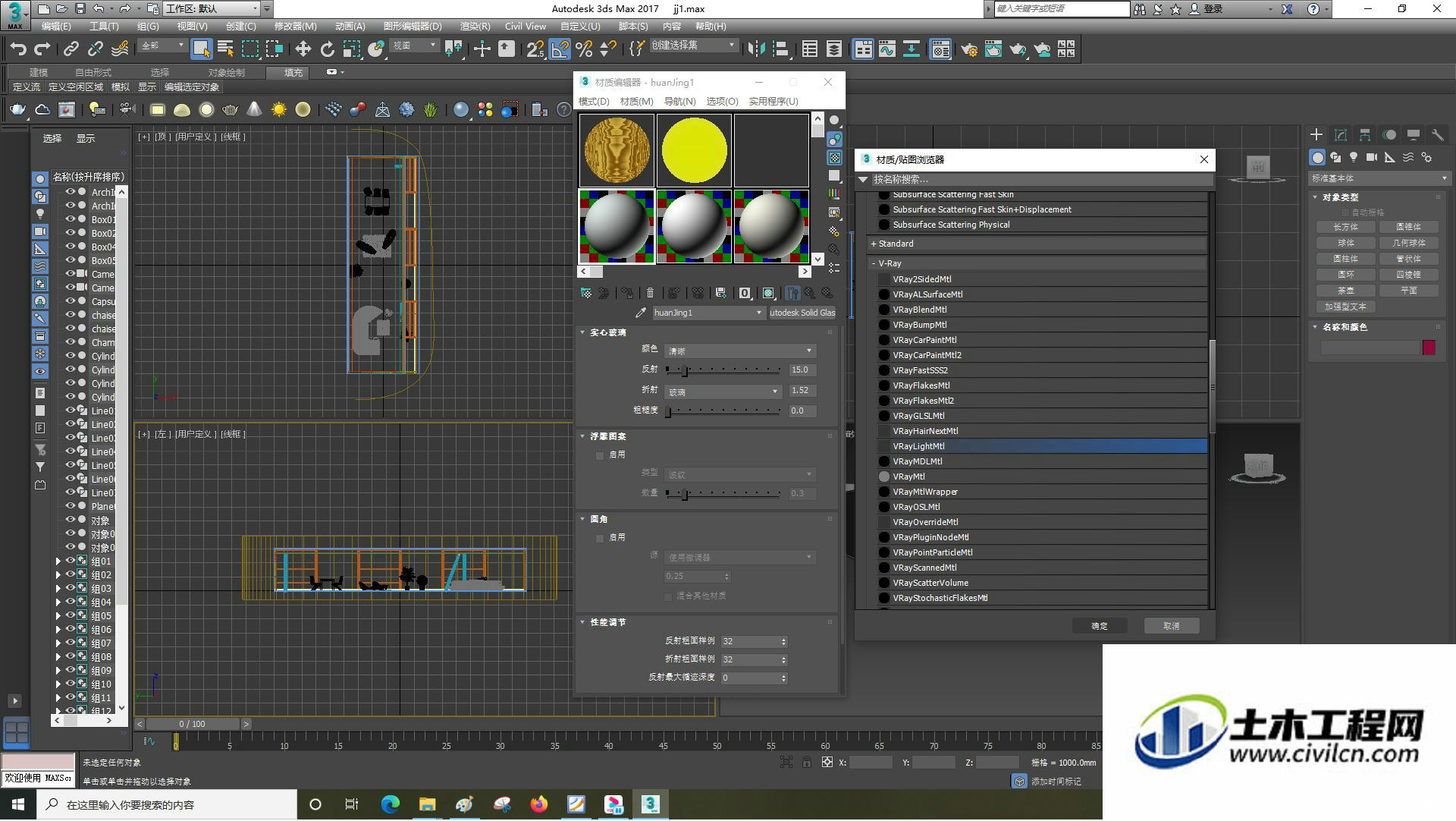Open File Explorer from taskbar
The image size is (1456, 821).
[427, 804]
